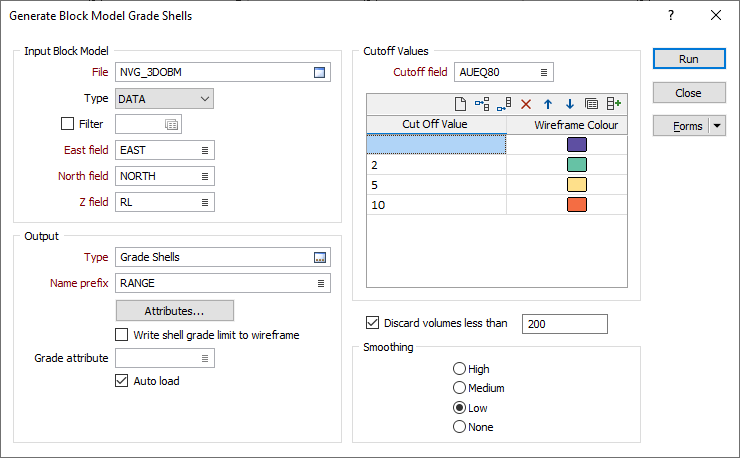Open the Filter selection icon
This screenshot has width=740, height=458.
pos(171,124)
